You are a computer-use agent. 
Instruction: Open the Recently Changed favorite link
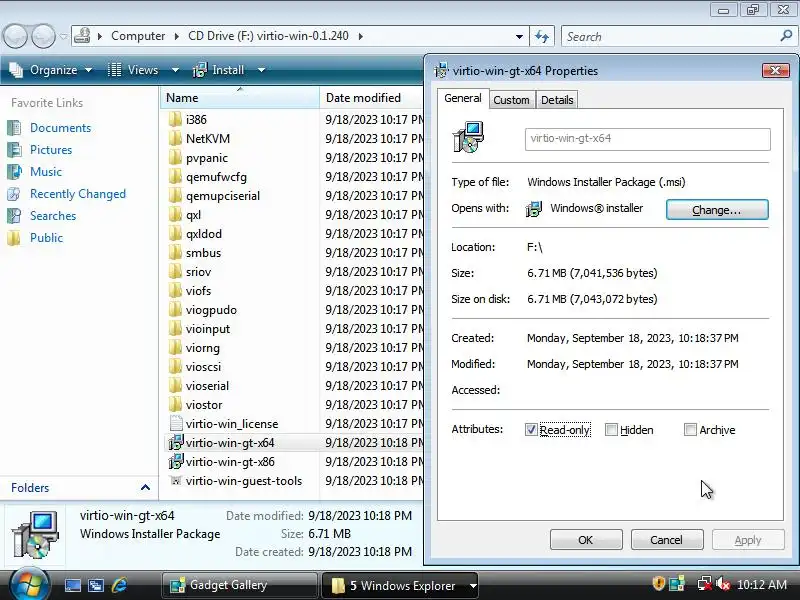pos(78,194)
